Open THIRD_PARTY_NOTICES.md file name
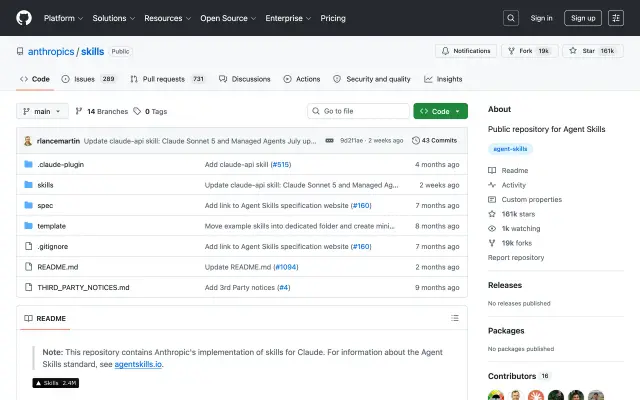 click(83, 287)
